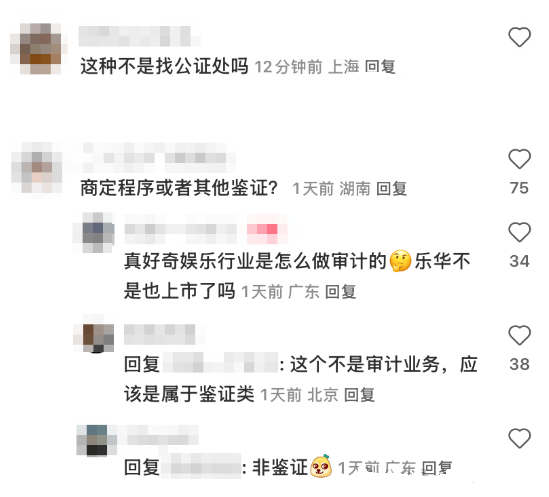Reply to the 商定程序 comment from 湖南
This screenshot has width=549, height=497.
coord(391,189)
